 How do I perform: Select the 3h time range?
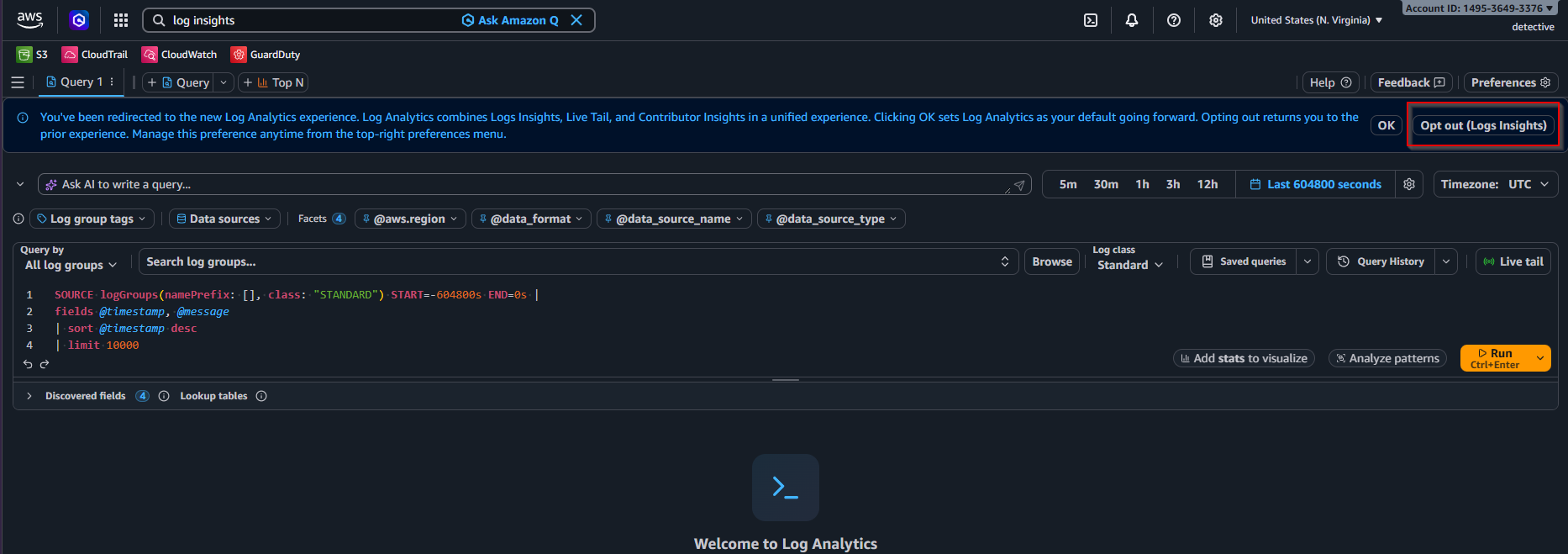(x=1173, y=184)
